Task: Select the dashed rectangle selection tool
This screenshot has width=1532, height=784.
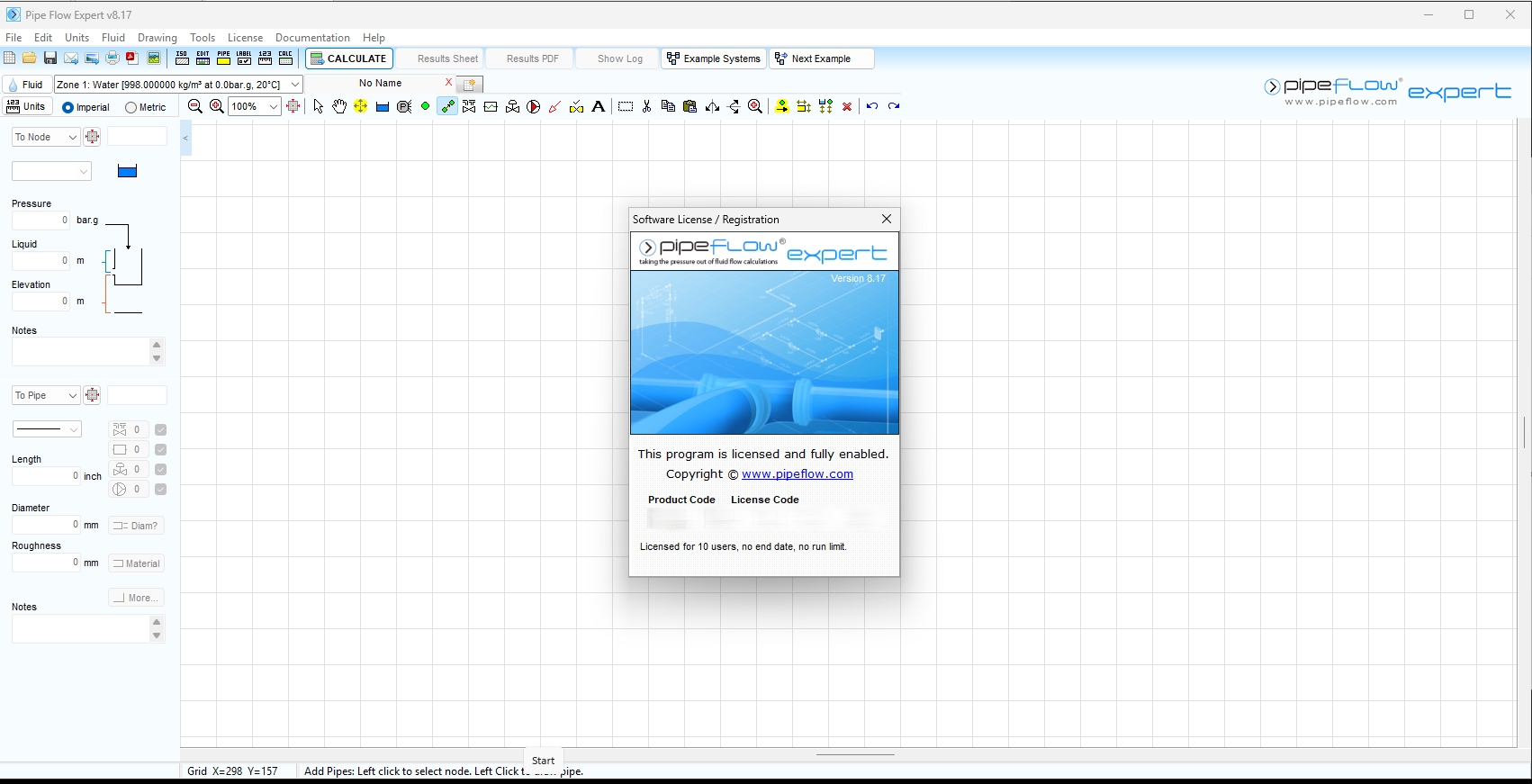Action: pyautogui.click(x=626, y=106)
